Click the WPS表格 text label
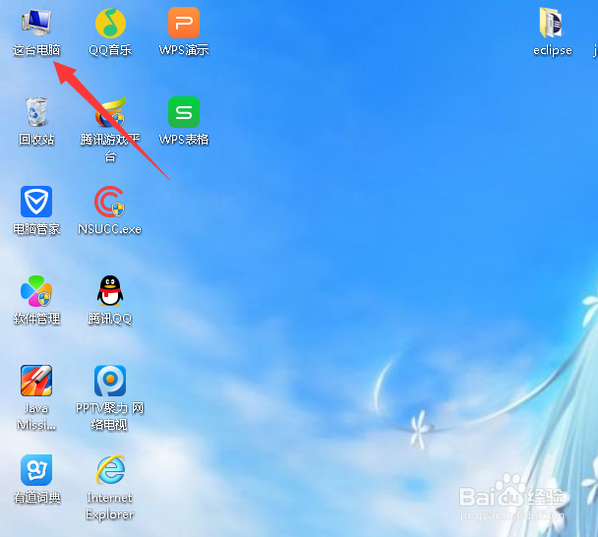The height and width of the screenshot is (537, 598). [x=184, y=139]
